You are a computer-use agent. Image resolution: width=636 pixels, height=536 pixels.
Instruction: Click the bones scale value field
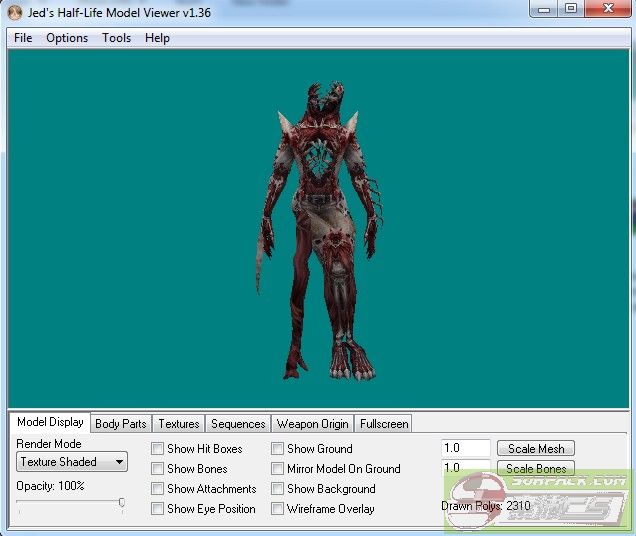(466, 468)
